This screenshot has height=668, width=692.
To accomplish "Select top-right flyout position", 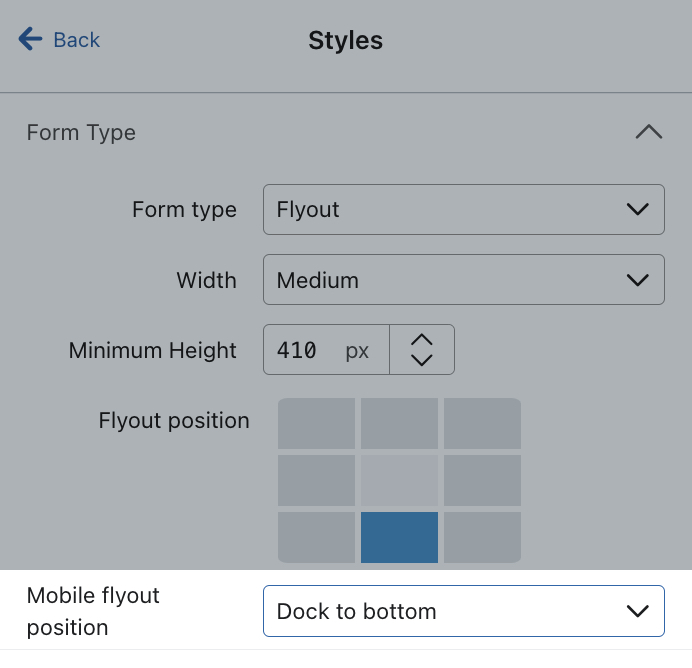I will [482, 424].
